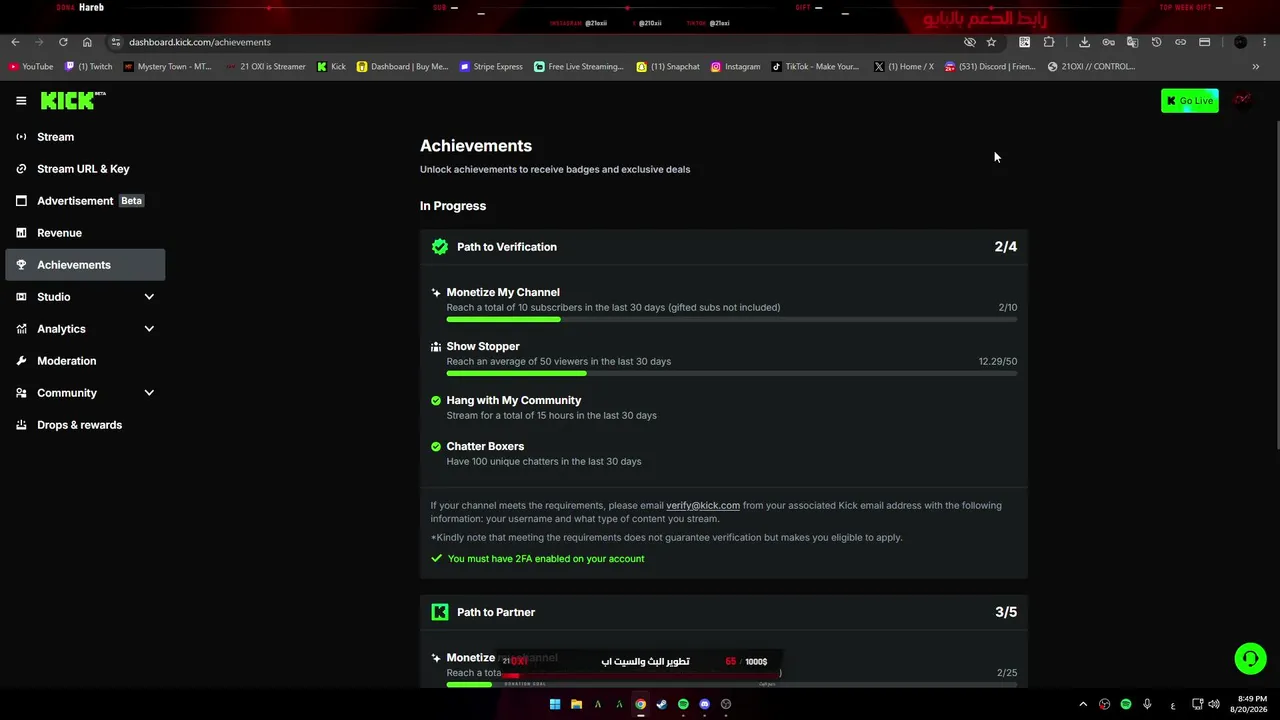Screen dimensions: 1280x720
Task: Open Stream URL & Key page
Action: 85,169
